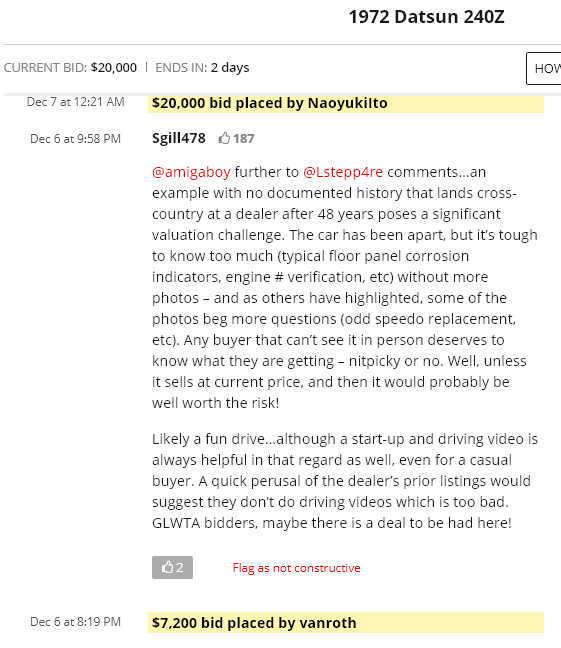This screenshot has height=648, width=561.
Task: Click the paragraph about 'valuation challenge'
Action: (x=345, y=287)
